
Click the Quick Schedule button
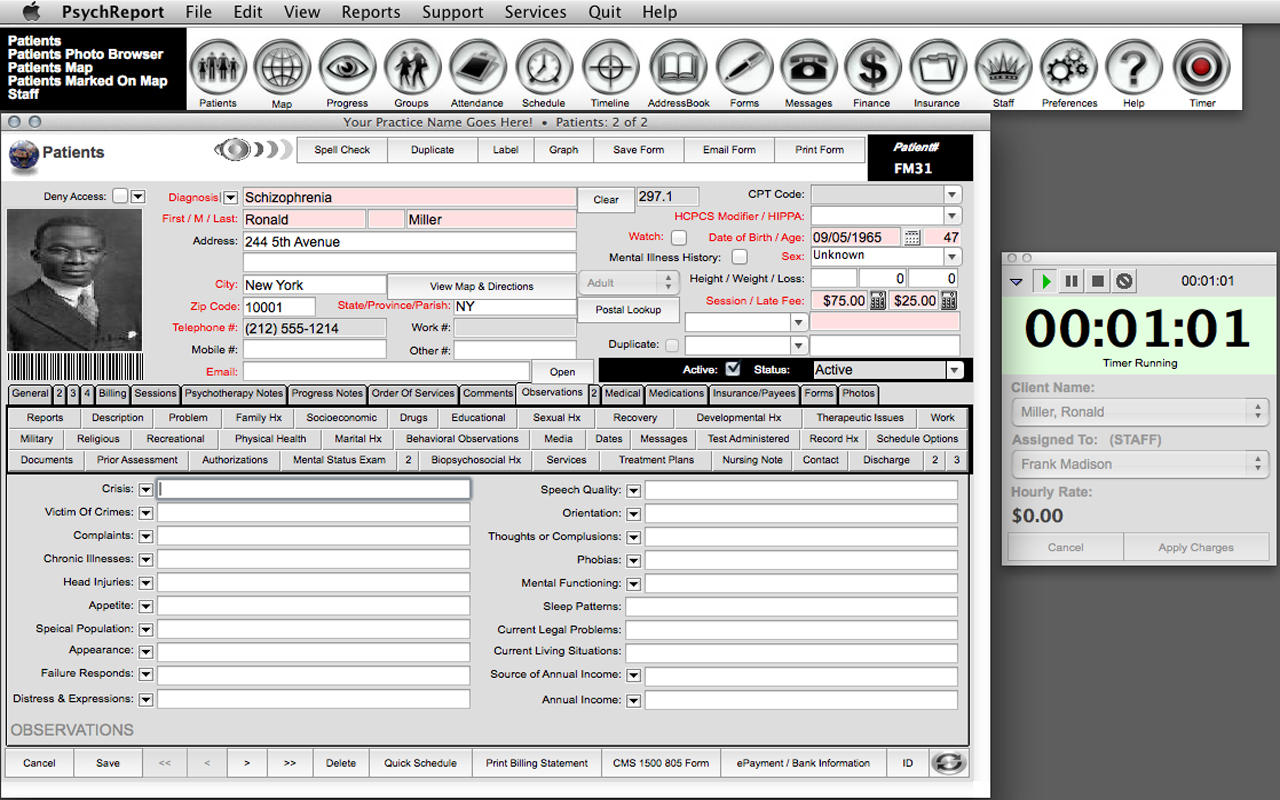click(x=420, y=763)
